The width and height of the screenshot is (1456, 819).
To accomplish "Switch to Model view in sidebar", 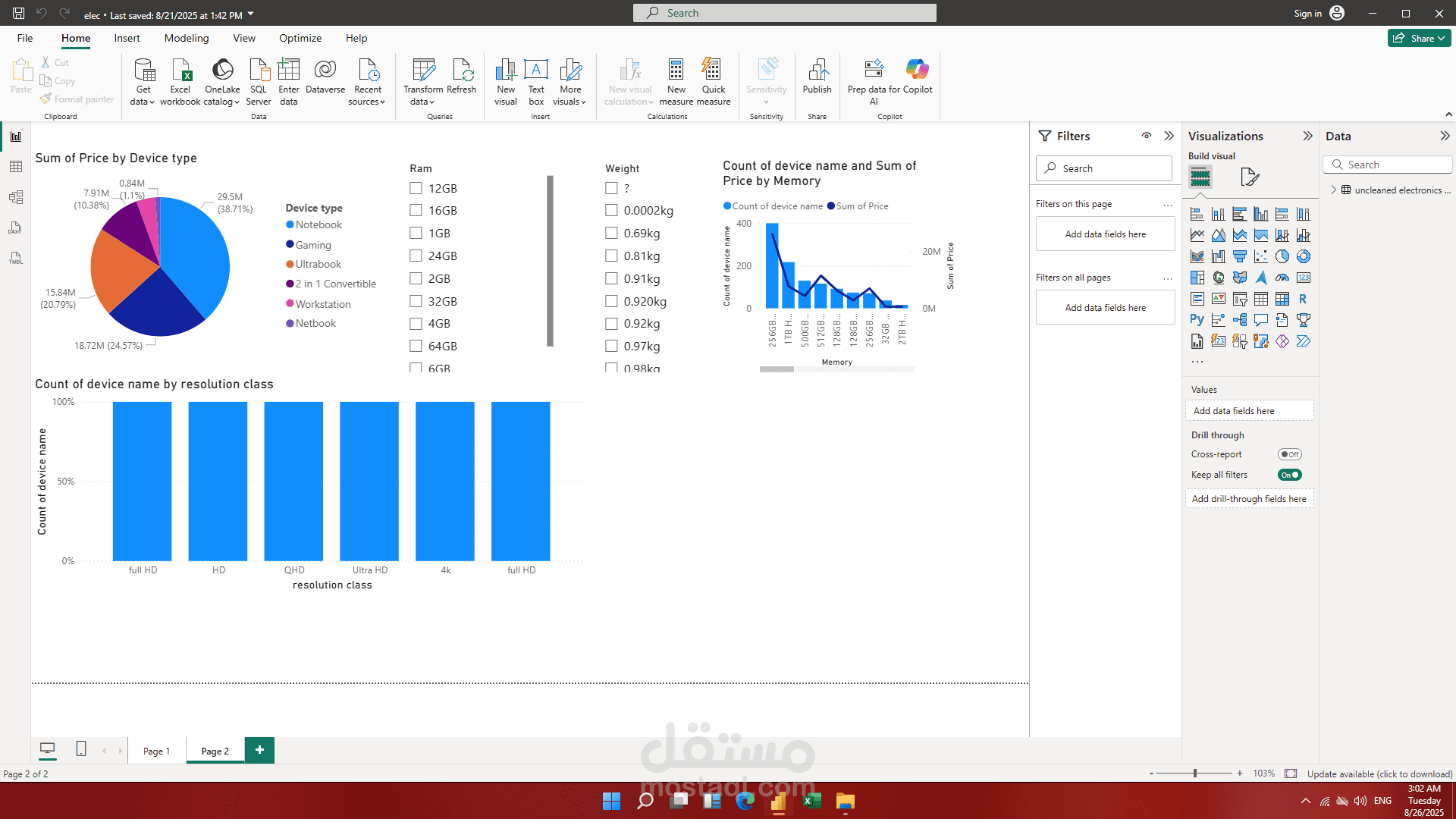I will (15, 197).
